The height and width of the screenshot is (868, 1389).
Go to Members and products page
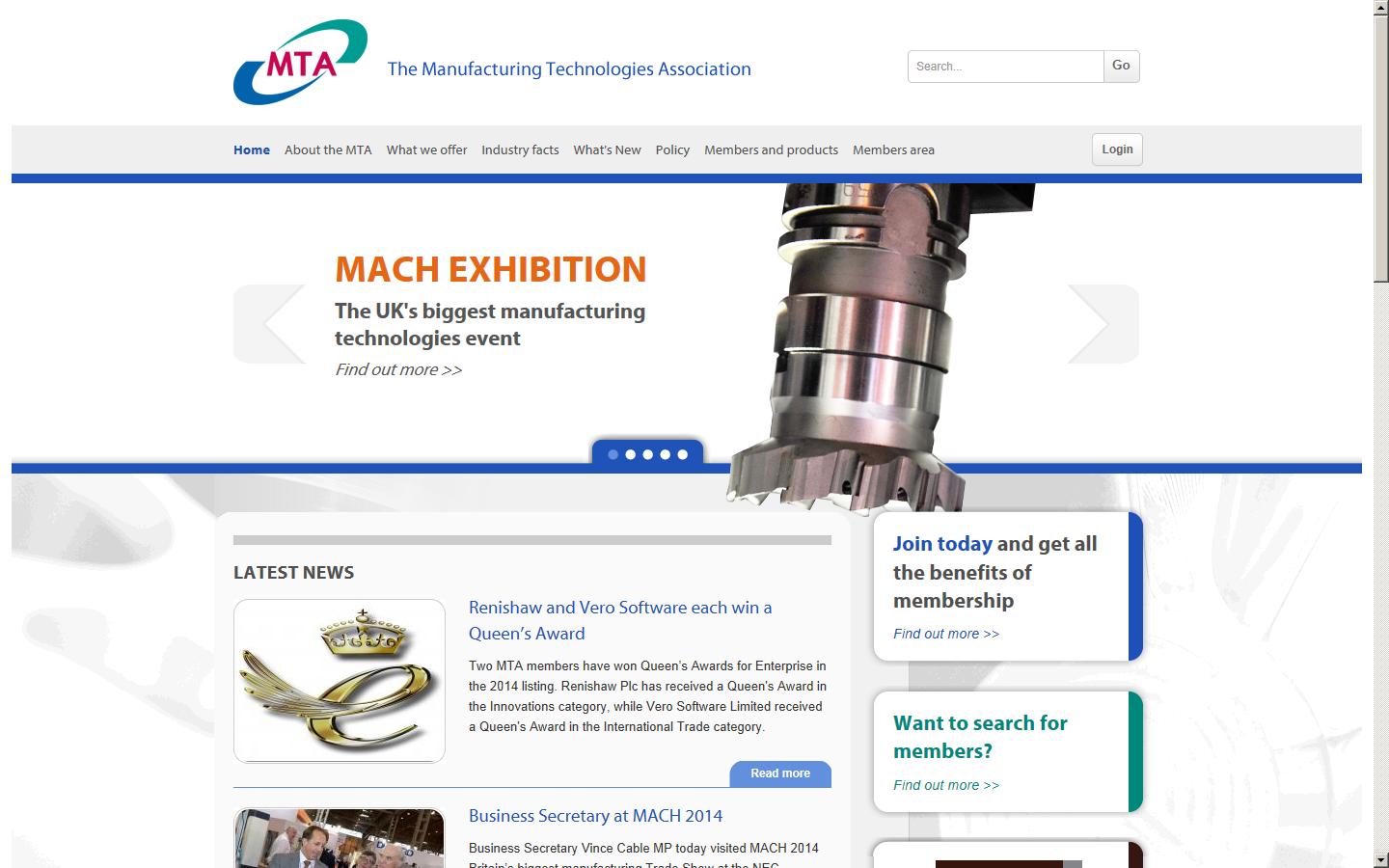(x=771, y=150)
